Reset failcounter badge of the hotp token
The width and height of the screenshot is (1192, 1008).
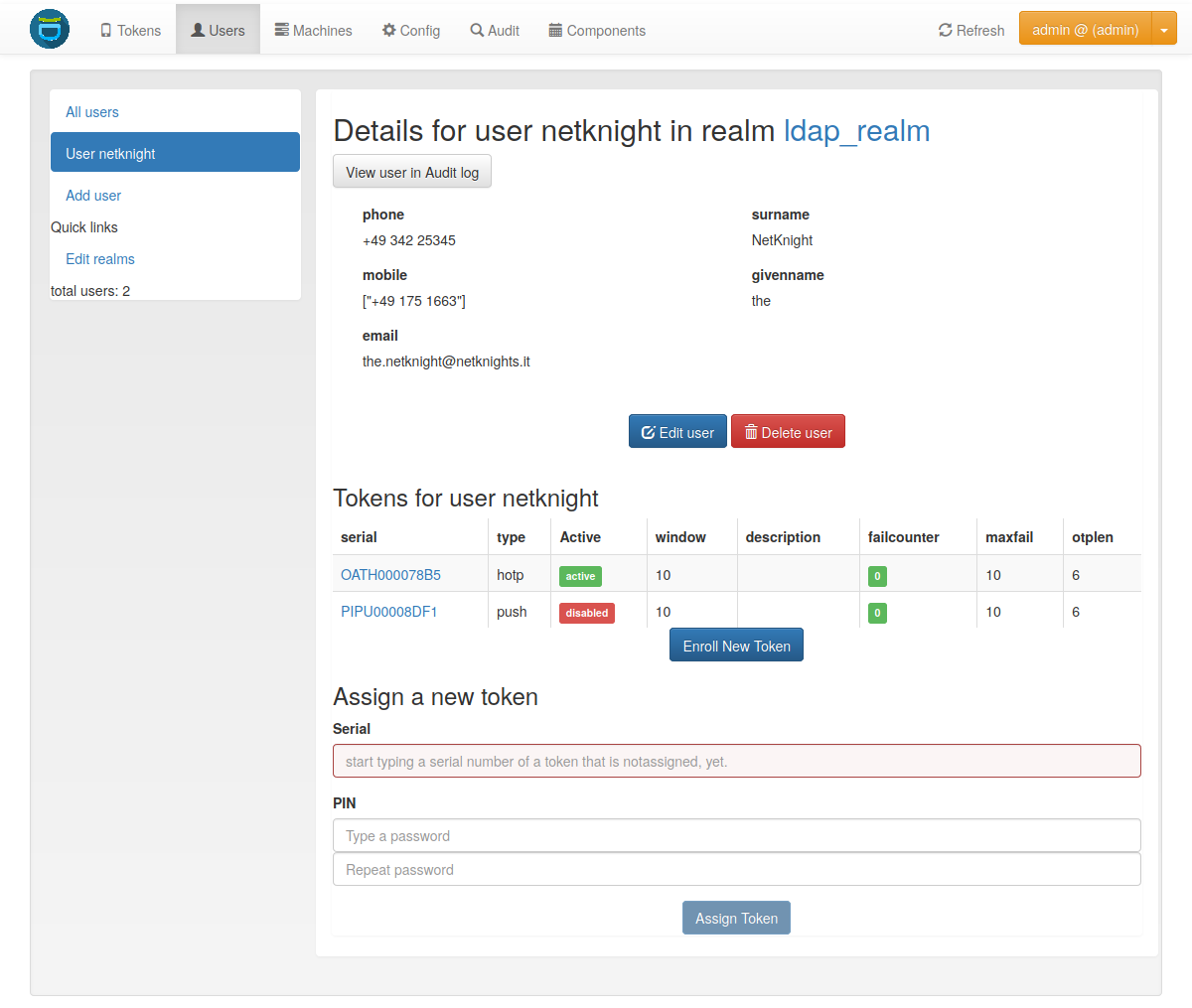tap(877, 576)
